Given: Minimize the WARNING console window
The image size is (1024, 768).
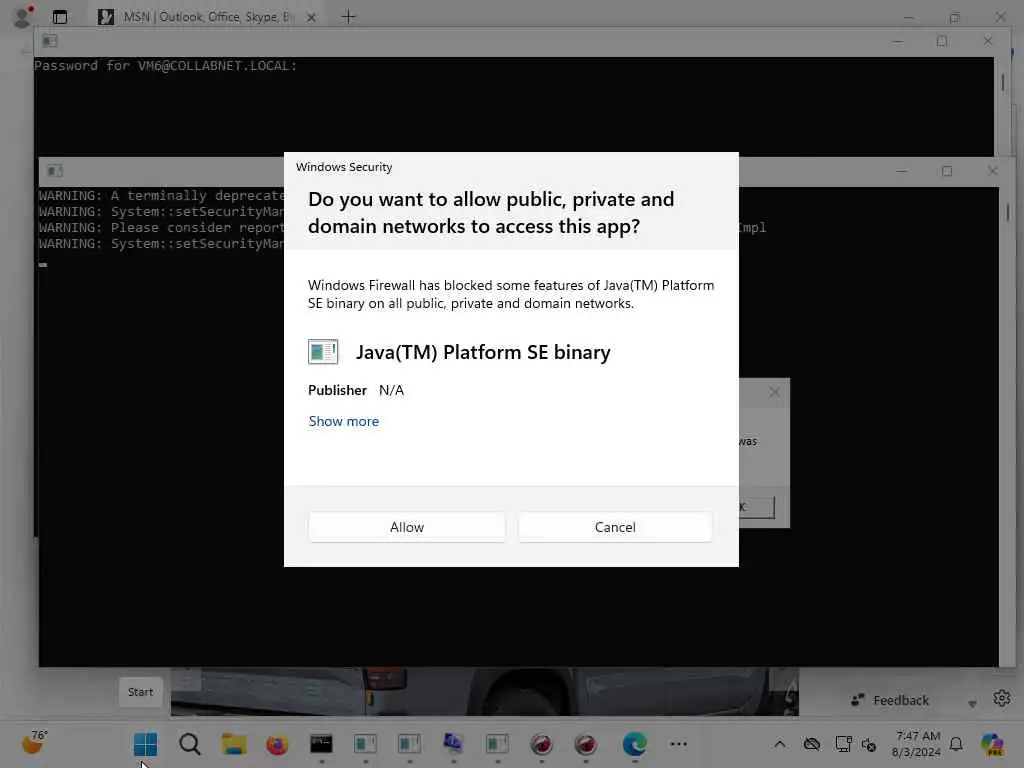Looking at the screenshot, I should click(901, 171).
